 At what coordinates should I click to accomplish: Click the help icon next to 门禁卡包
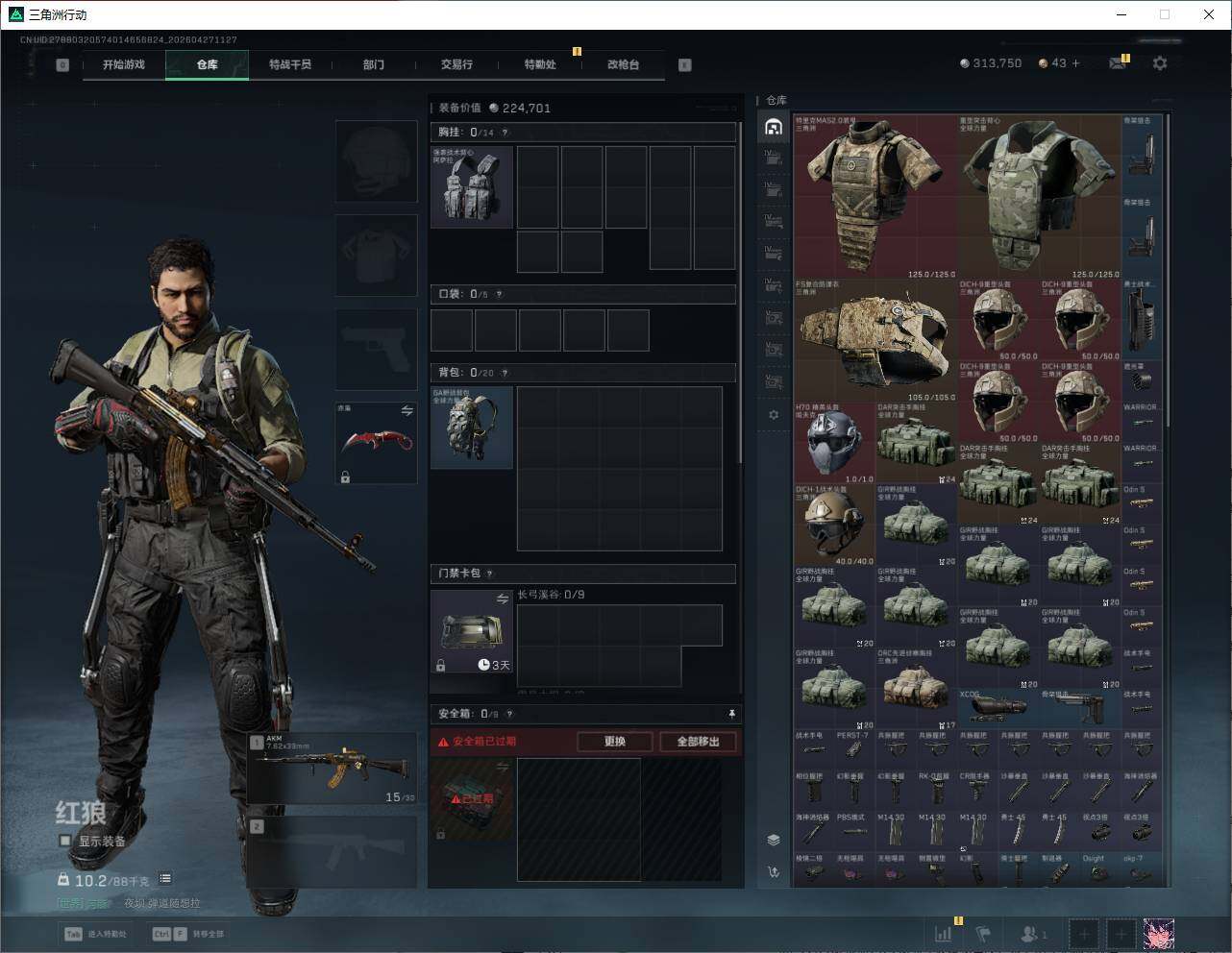[489, 574]
